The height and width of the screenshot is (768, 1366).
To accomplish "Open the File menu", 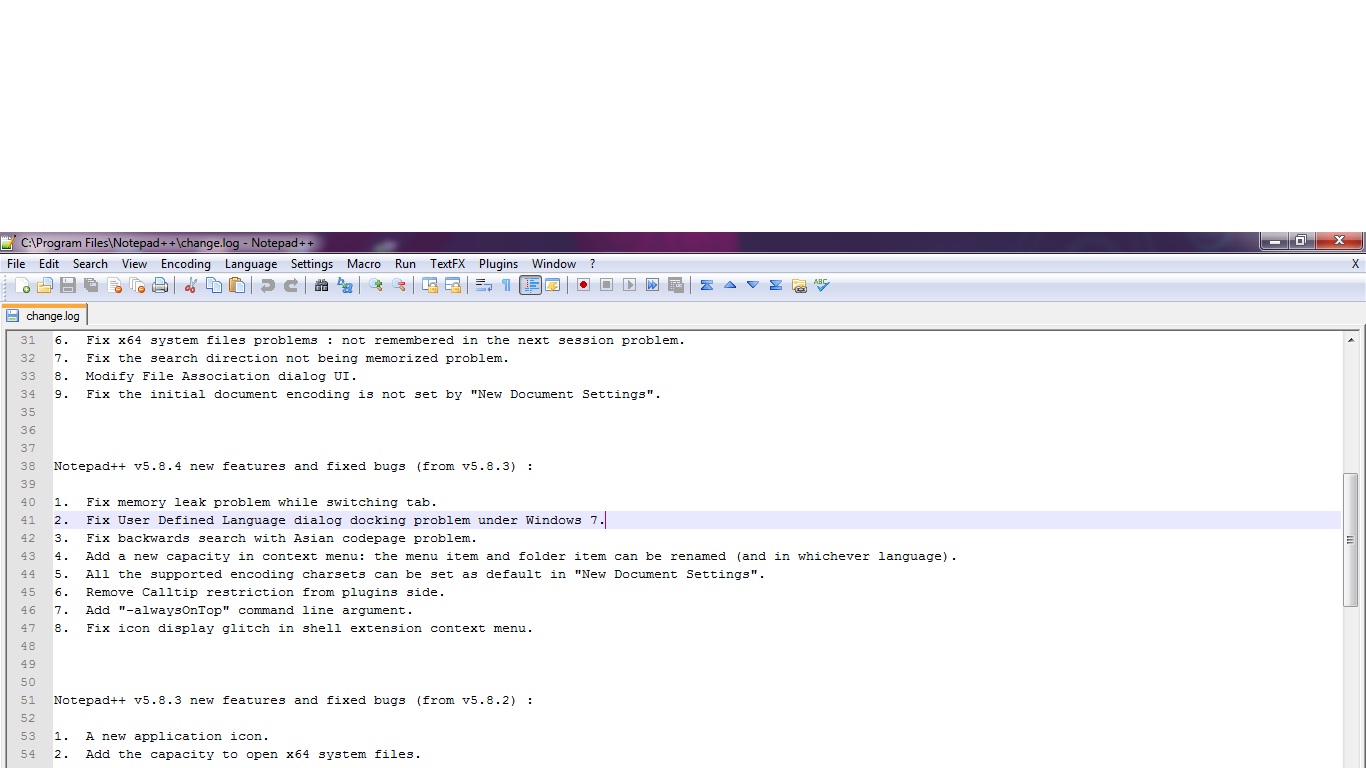I will (x=16, y=264).
